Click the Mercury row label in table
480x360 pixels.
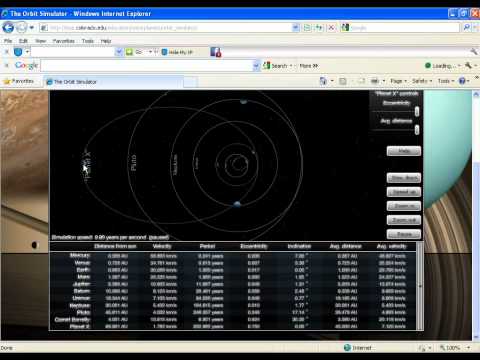(x=80, y=256)
